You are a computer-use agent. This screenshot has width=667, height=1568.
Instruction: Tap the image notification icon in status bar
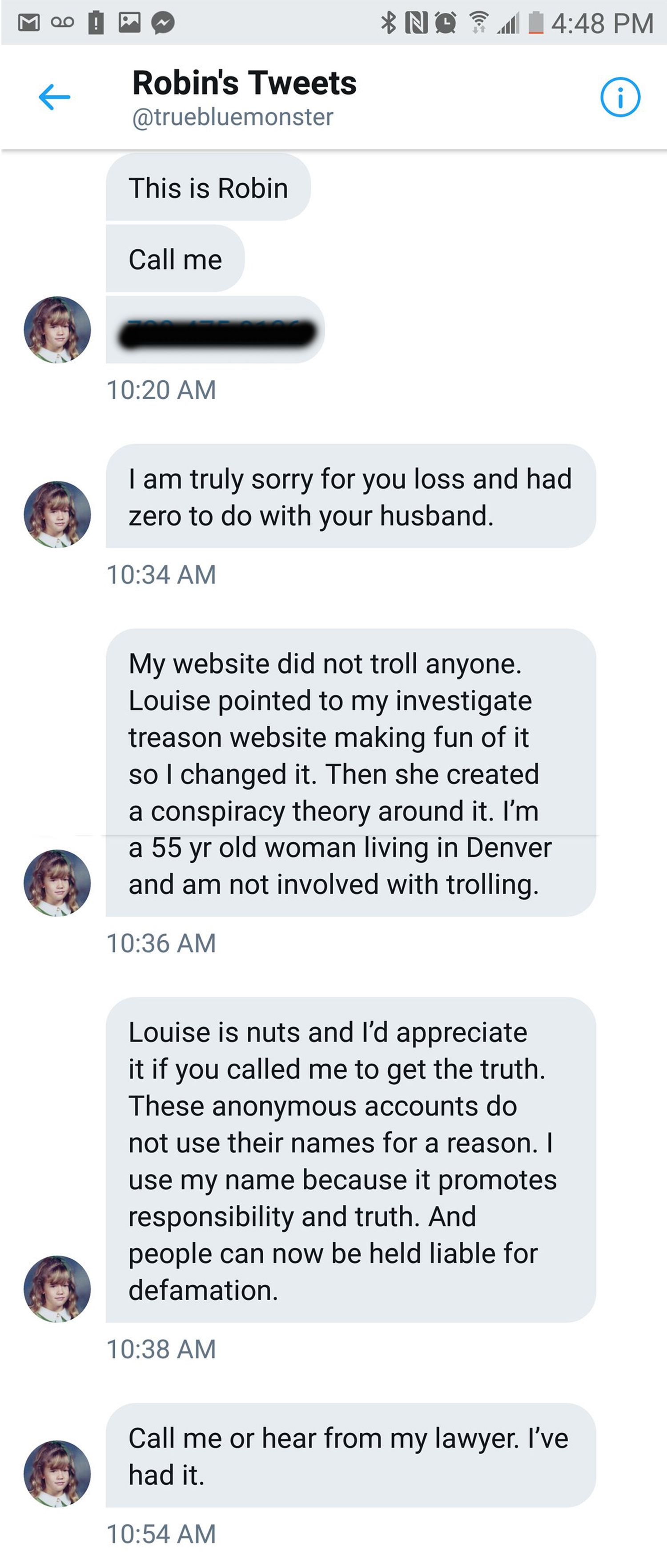click(130, 23)
